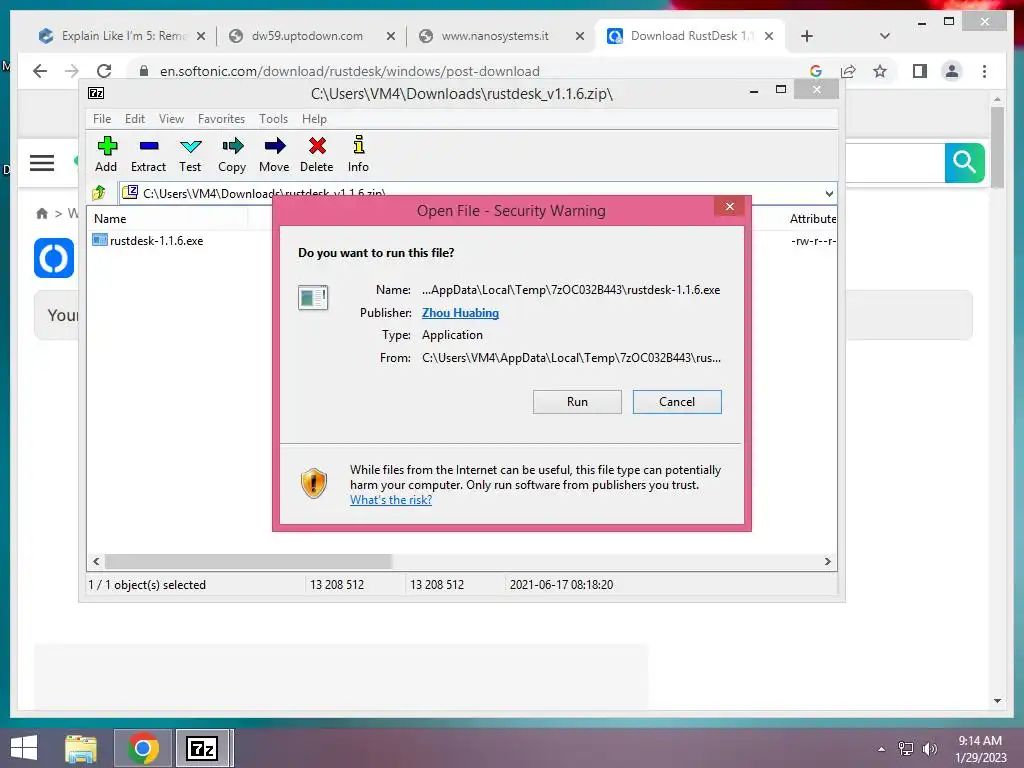Open the Help menu in 7-Zip
The image size is (1024, 768).
[x=314, y=119]
